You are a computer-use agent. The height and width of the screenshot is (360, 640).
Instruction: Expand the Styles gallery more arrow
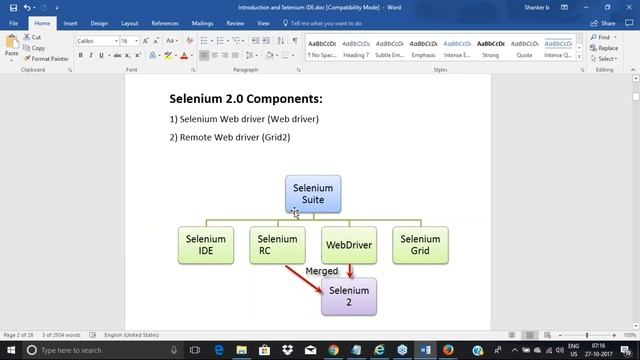point(579,57)
